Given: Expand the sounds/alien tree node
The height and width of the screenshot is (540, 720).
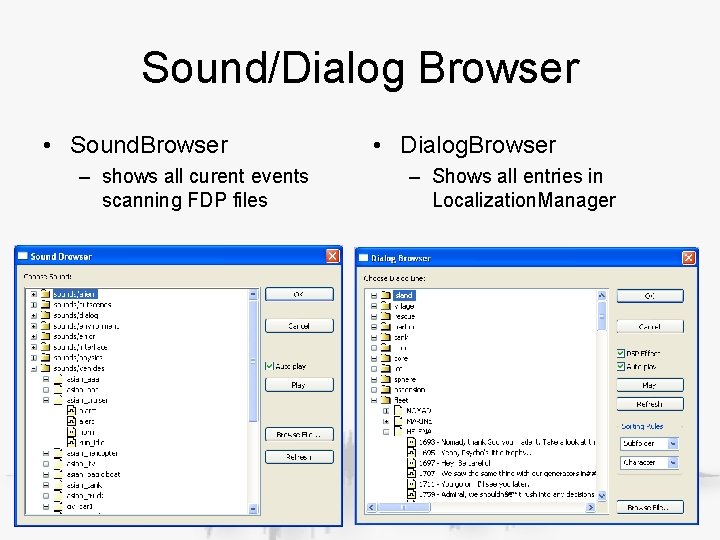Looking at the screenshot, I should coord(34,294).
